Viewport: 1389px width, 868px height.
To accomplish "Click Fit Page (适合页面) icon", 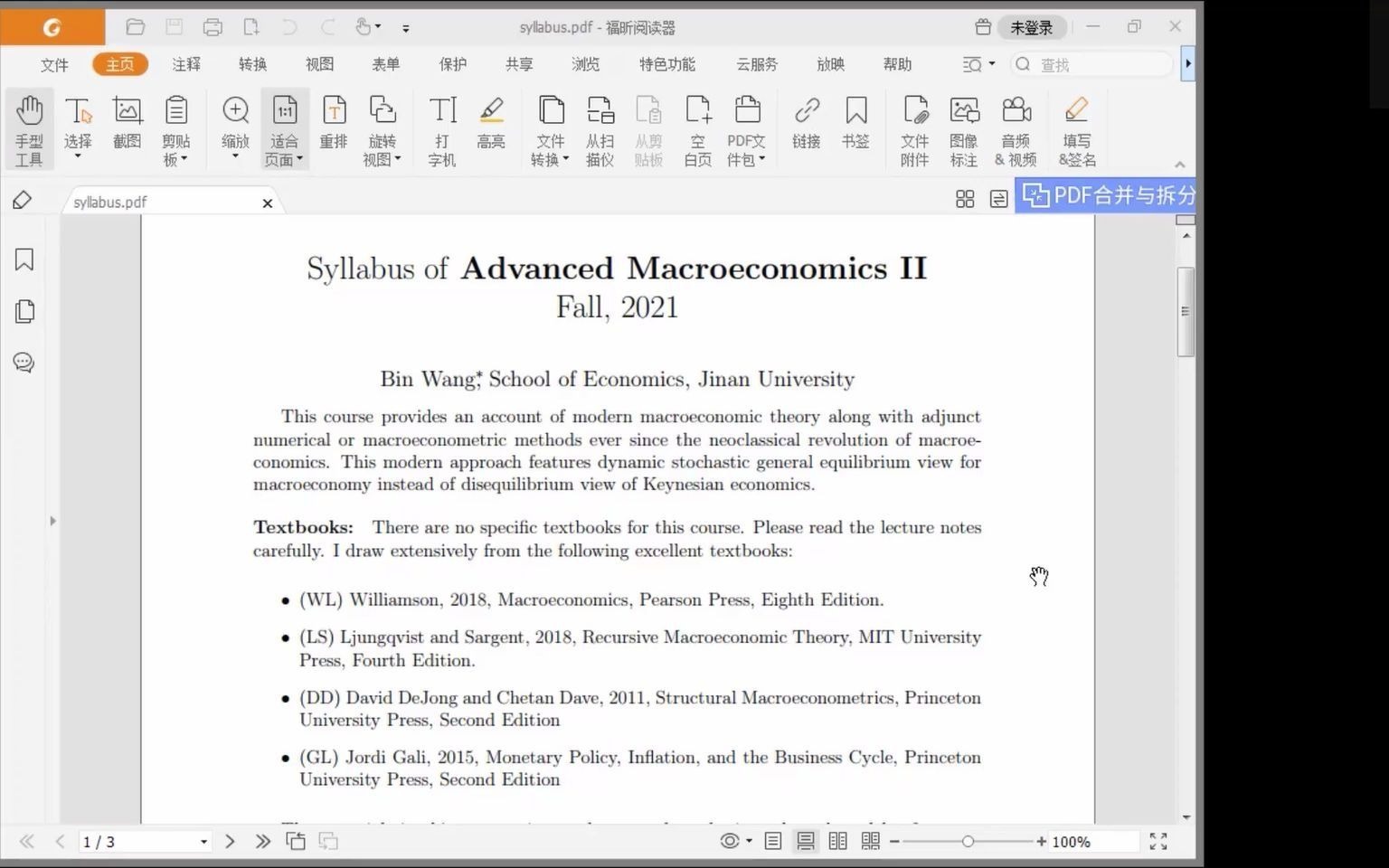I will [x=285, y=130].
